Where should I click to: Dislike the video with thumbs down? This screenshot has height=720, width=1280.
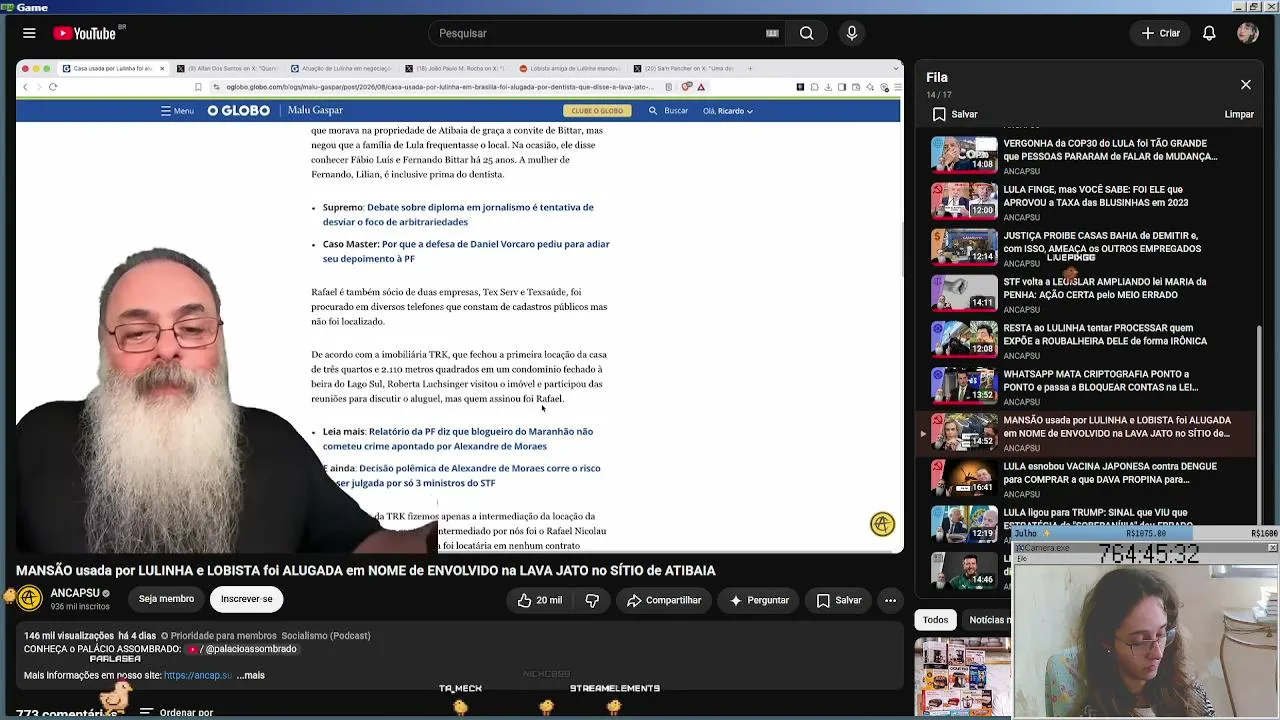592,600
